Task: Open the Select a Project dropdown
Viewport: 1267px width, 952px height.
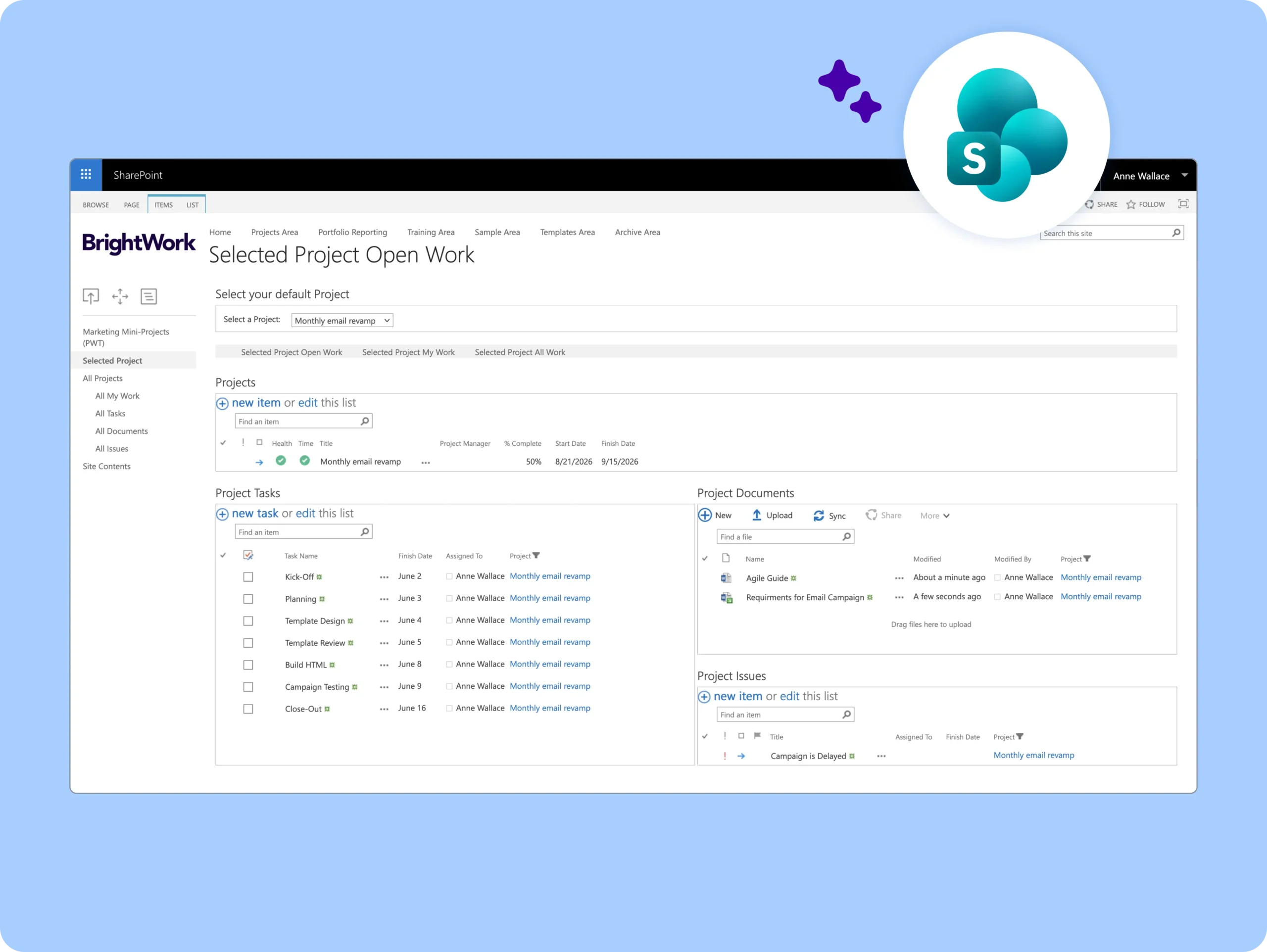Action: point(342,321)
